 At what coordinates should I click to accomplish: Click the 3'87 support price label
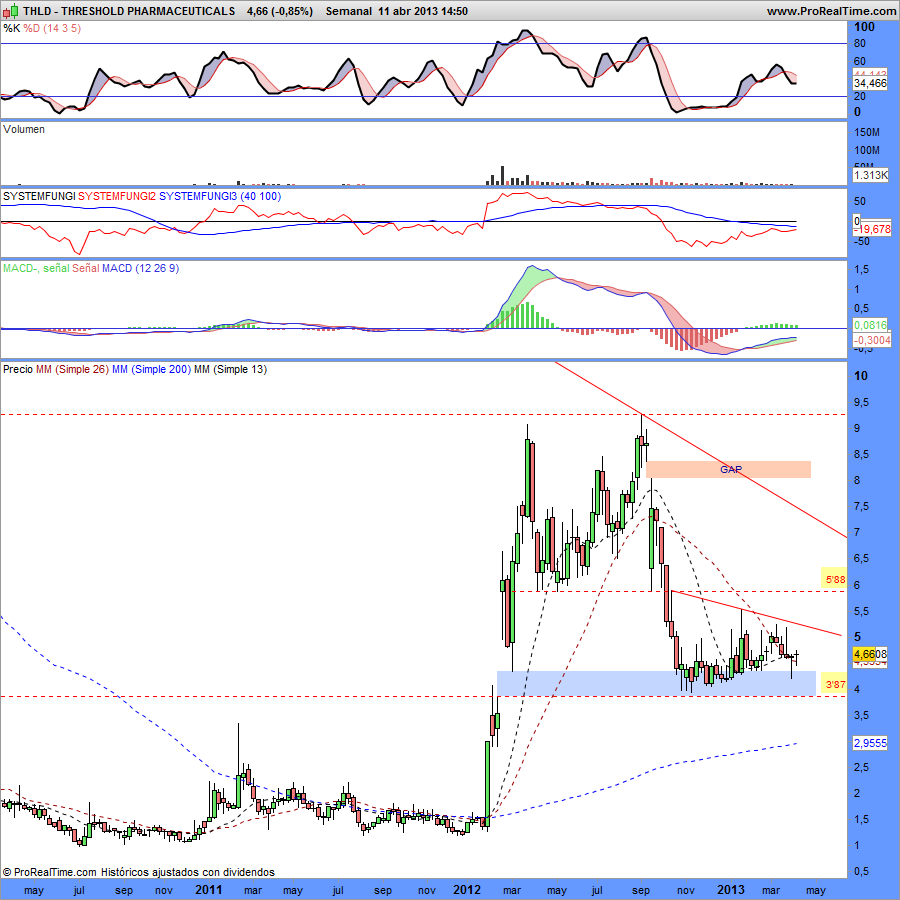834,684
